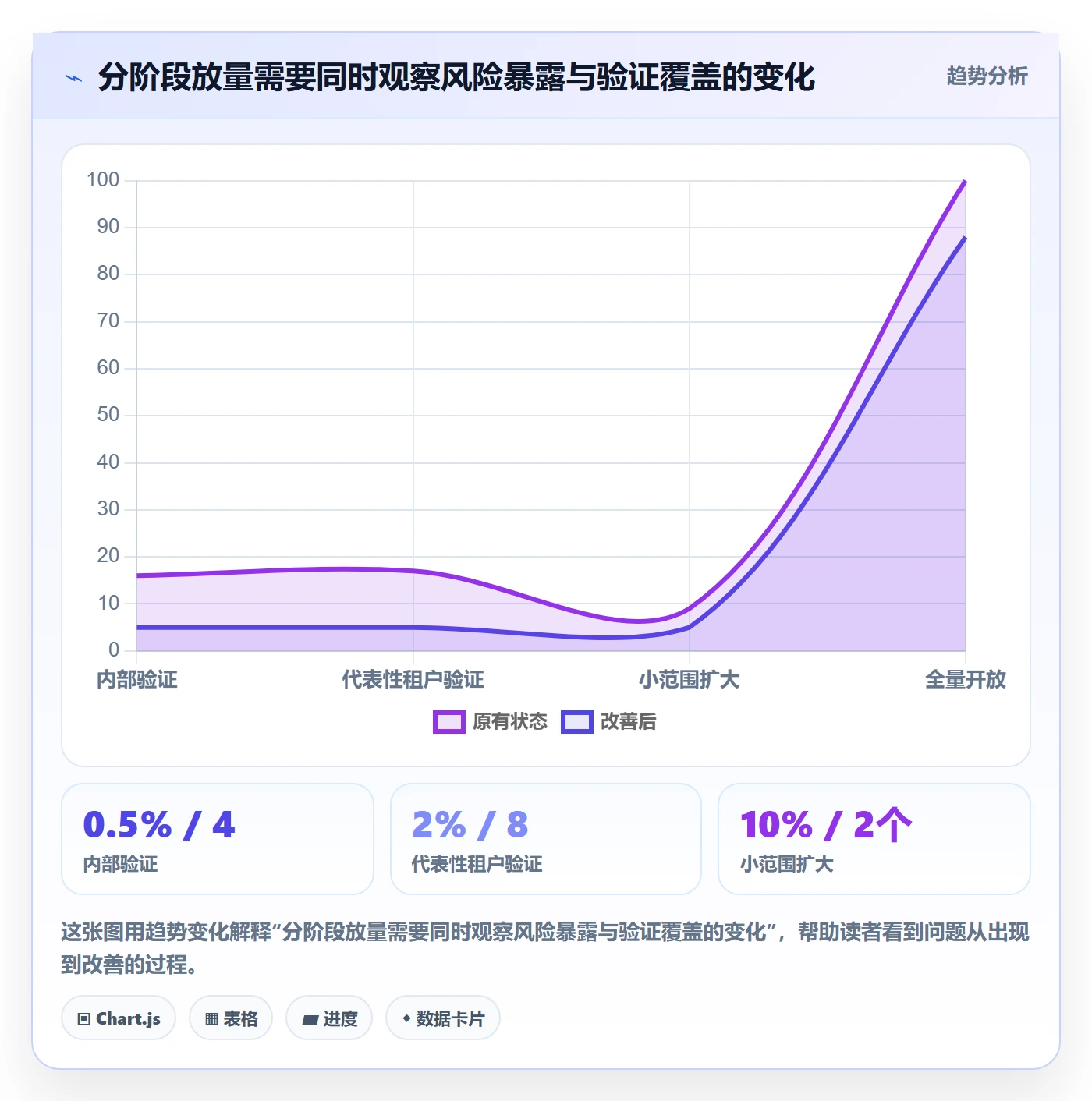The width and height of the screenshot is (1092, 1101).
Task: Click the Chart.js chip square icon
Action: 84,1019
